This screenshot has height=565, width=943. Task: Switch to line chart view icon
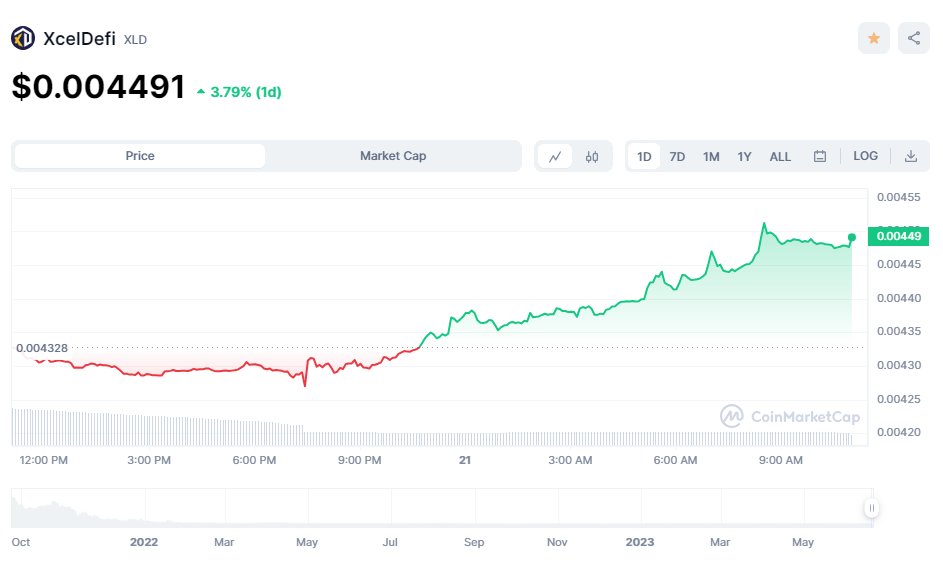click(x=554, y=156)
